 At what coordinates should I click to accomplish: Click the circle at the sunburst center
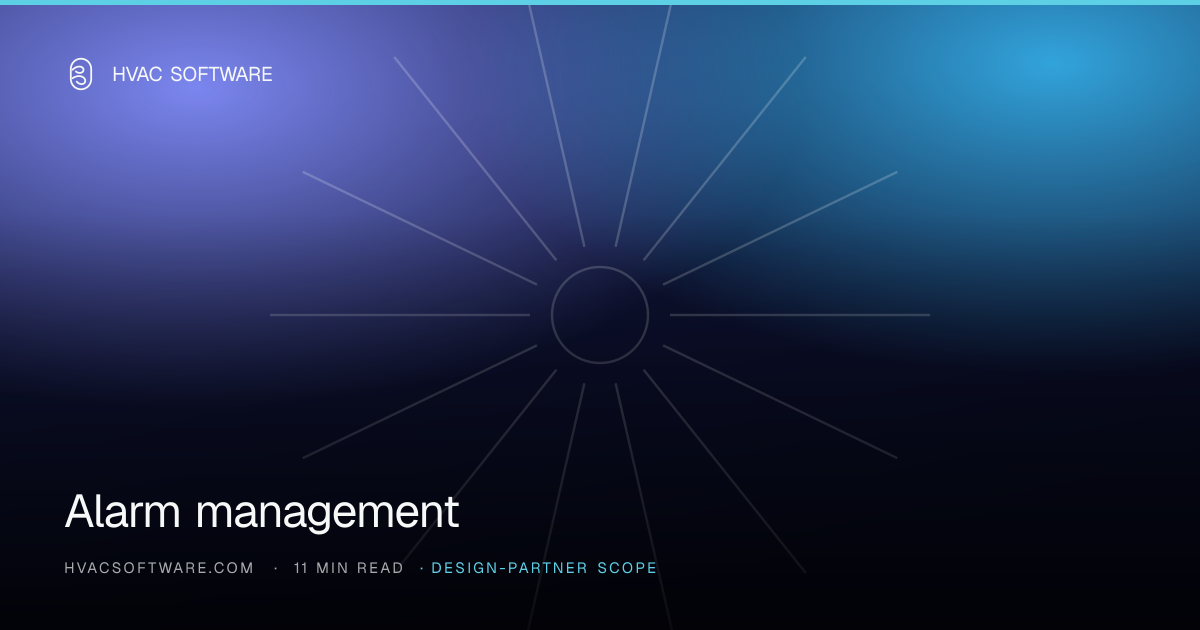[600, 315]
